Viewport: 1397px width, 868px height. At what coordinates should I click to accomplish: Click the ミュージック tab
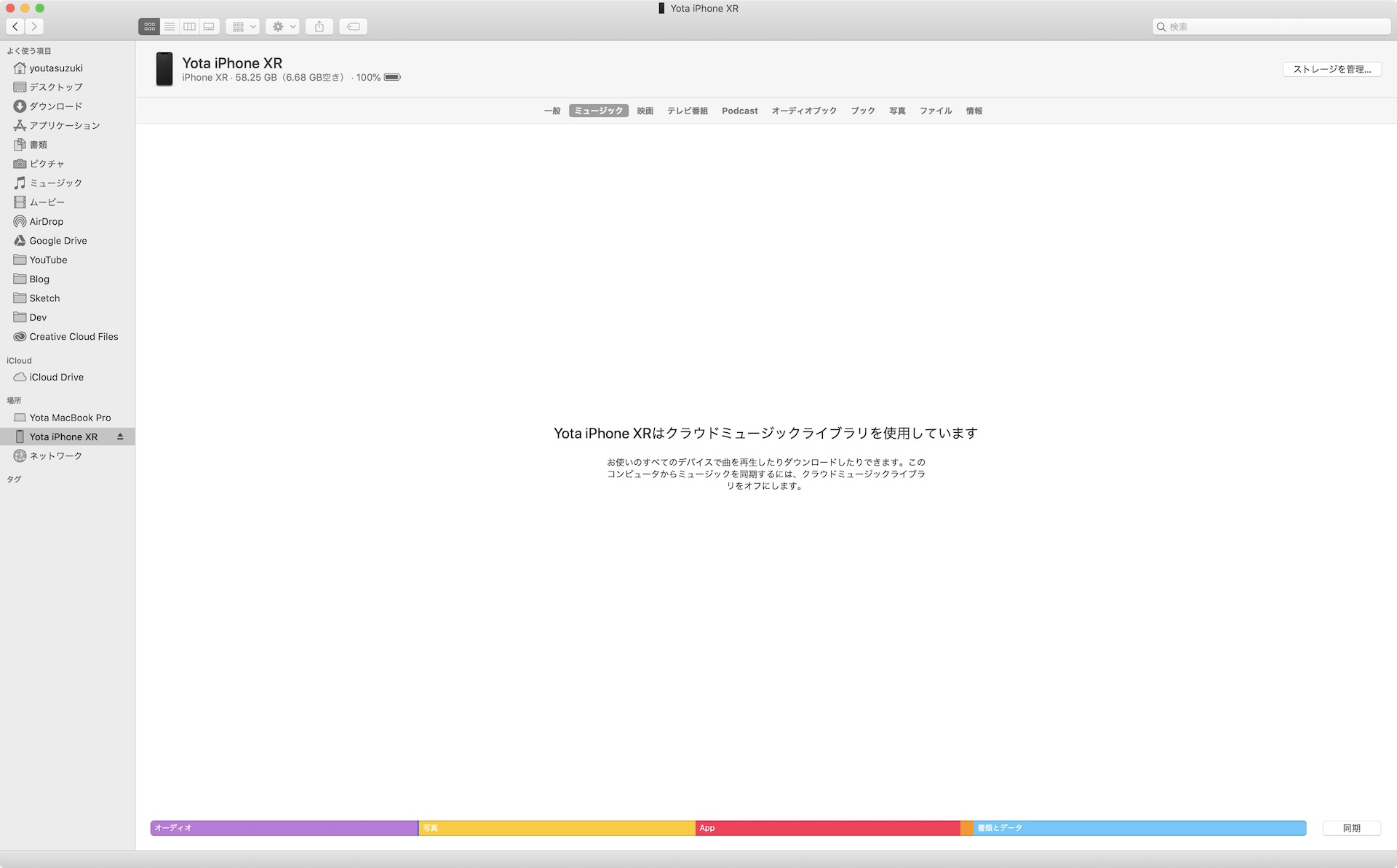(x=599, y=110)
